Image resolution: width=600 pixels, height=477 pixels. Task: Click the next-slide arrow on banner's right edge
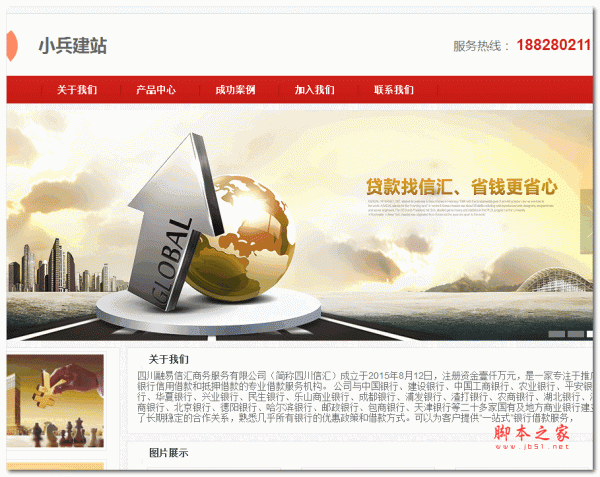[x=586, y=221]
